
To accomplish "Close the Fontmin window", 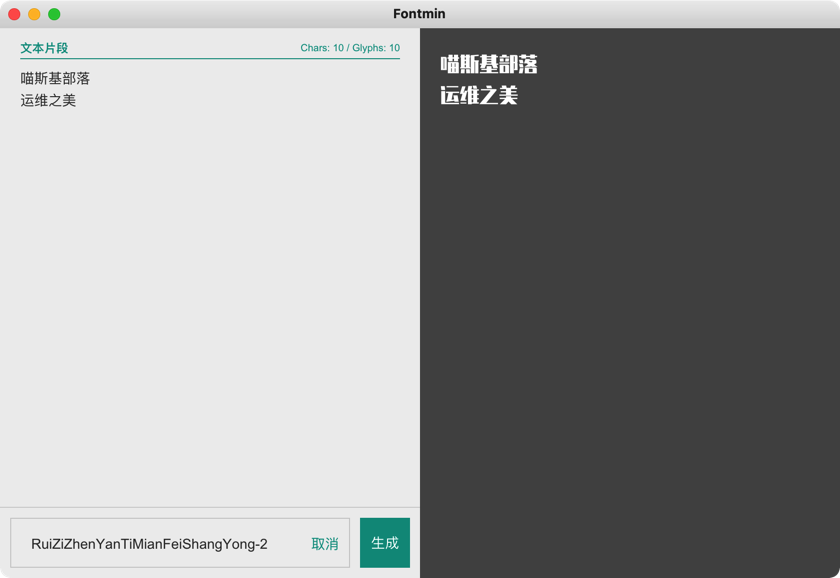I will [14, 14].
